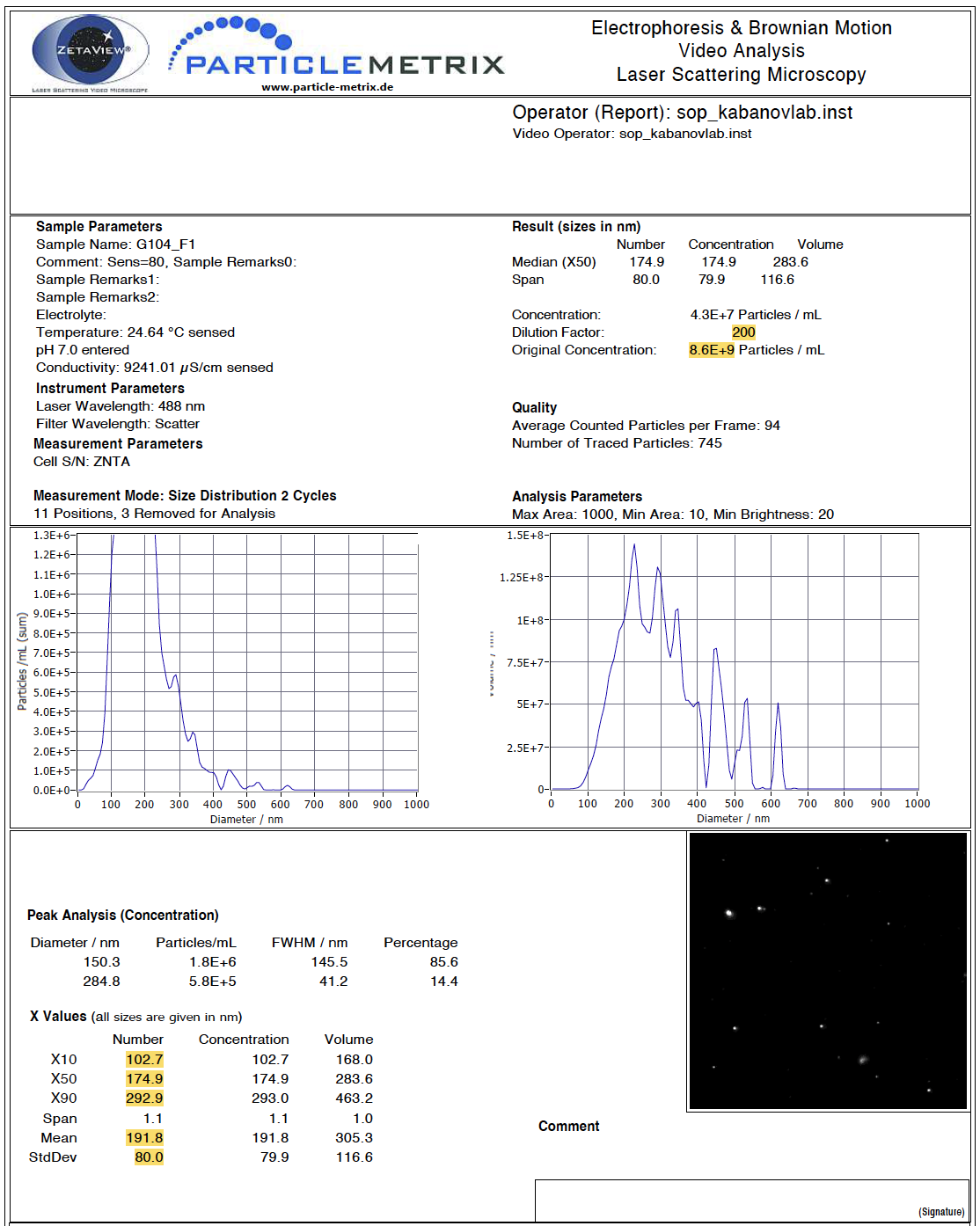980x1226 pixels.
Task: Click the Number of Traced Particles line
Action: pyautogui.click(x=617, y=443)
